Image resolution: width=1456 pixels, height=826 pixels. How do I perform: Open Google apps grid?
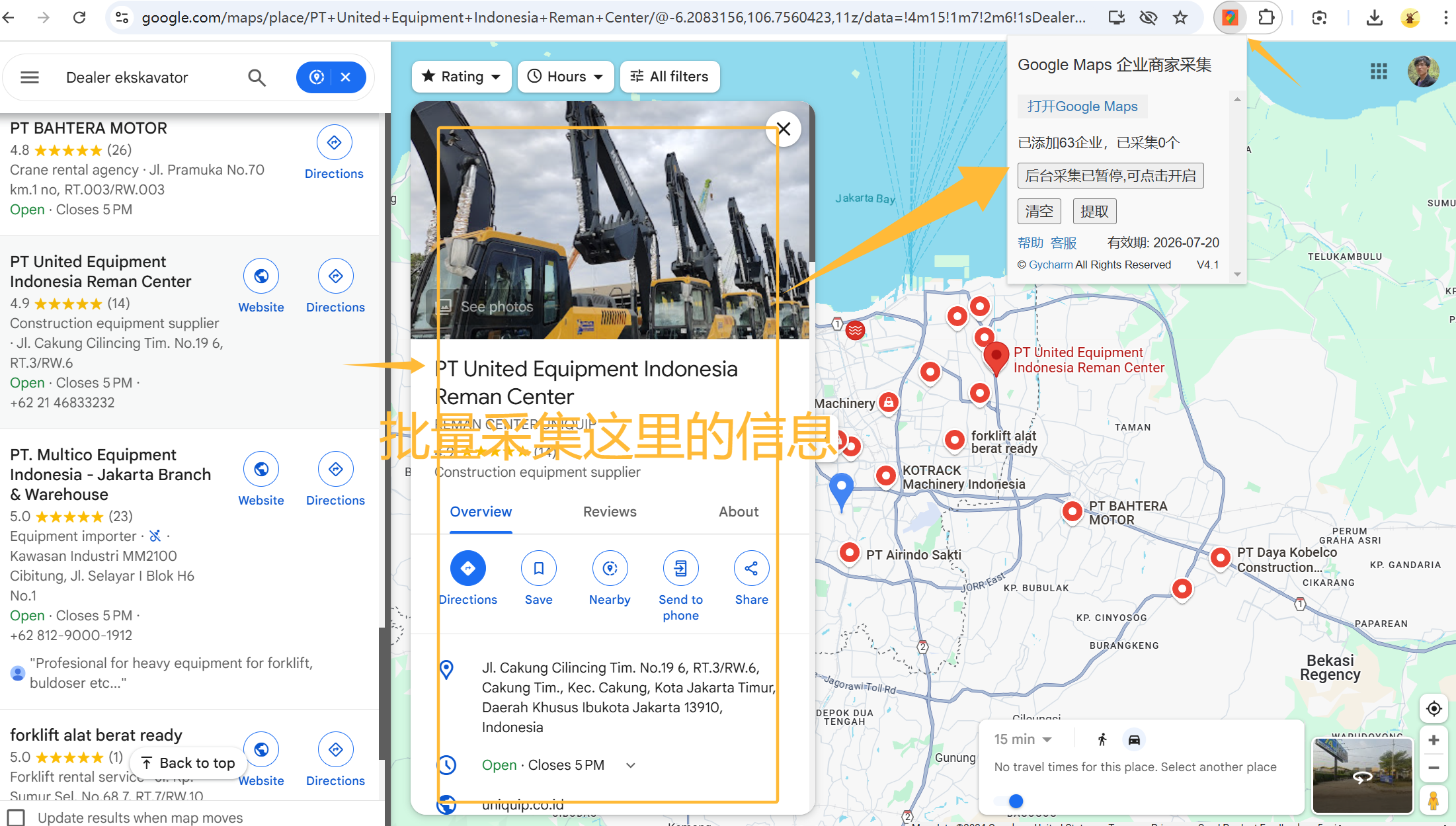point(1379,71)
